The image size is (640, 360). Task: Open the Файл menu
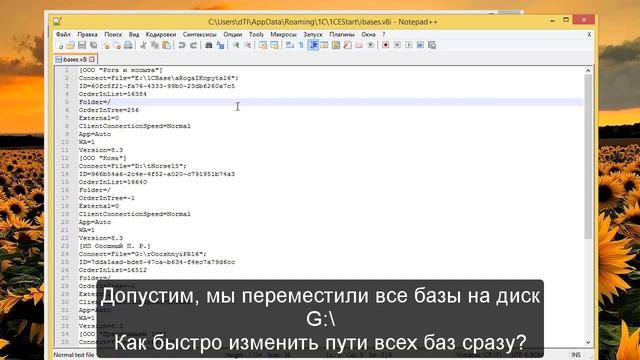coord(63,34)
